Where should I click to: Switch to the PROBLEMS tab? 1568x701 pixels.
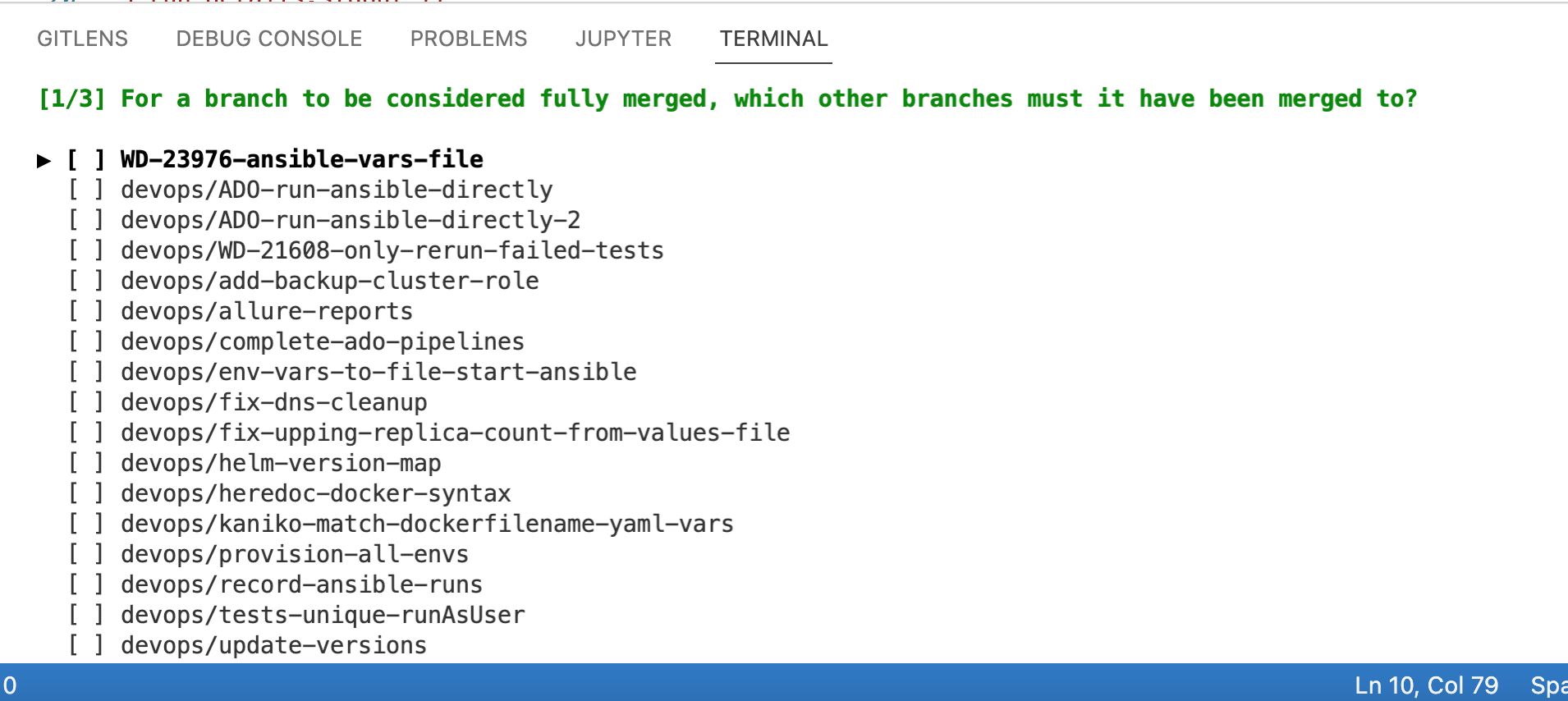pyautogui.click(x=468, y=39)
